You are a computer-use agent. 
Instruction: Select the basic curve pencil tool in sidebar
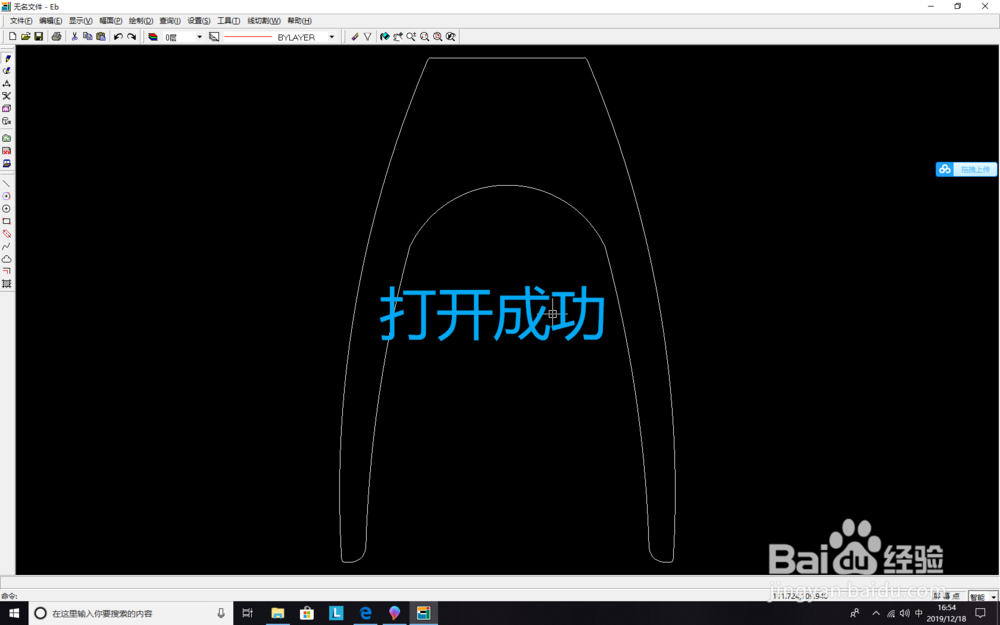[x=6, y=59]
